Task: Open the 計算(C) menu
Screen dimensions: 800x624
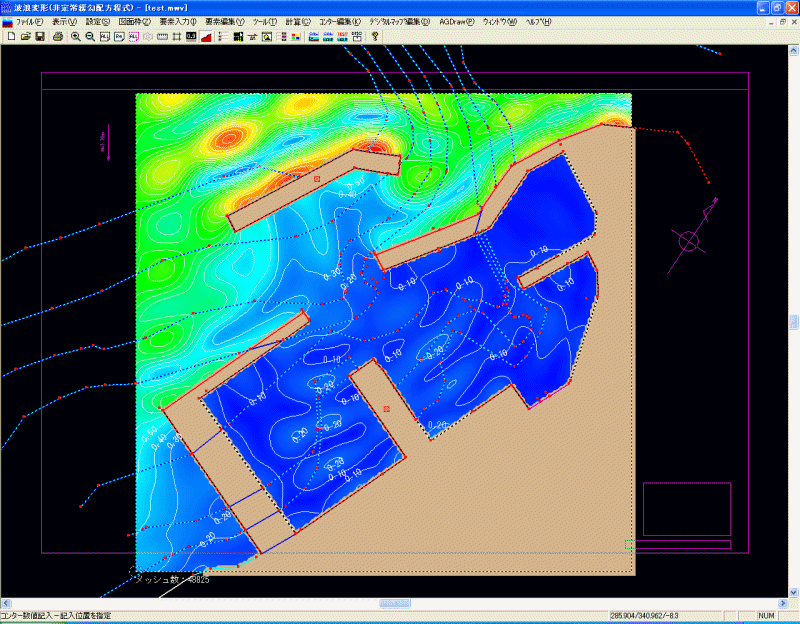Action: point(299,21)
